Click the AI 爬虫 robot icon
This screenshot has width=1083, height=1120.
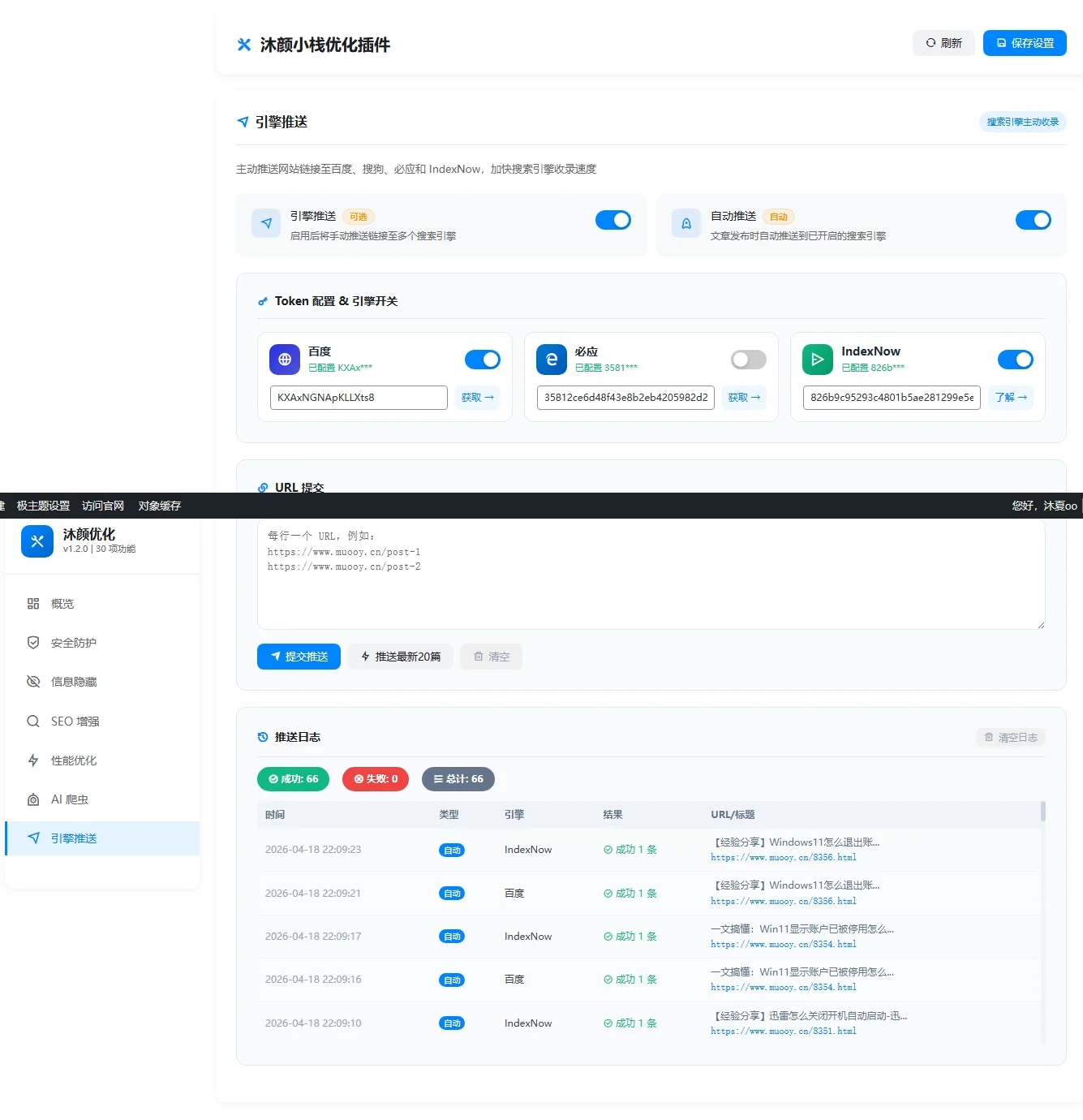point(33,799)
